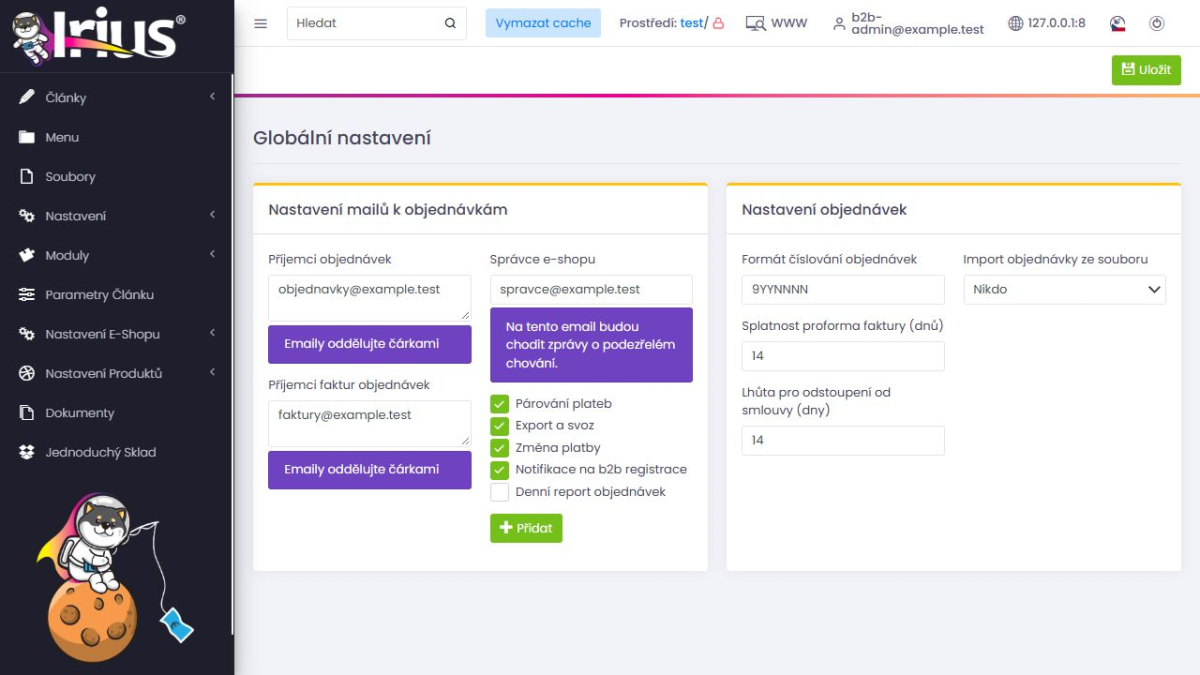1200x675 pixels.
Task: Uncheck the Párování plateb checkbox
Action: 500,404
